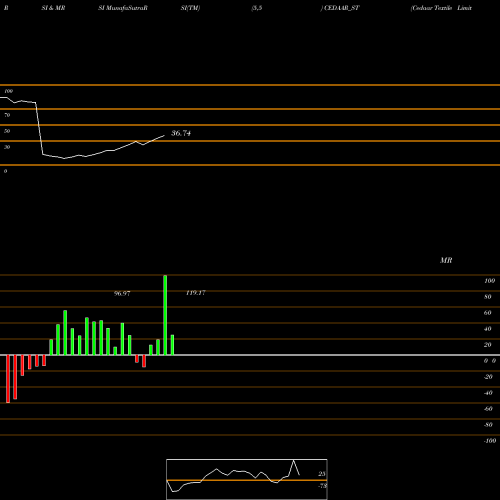Click the end of the RSI line

click(x=164, y=135)
